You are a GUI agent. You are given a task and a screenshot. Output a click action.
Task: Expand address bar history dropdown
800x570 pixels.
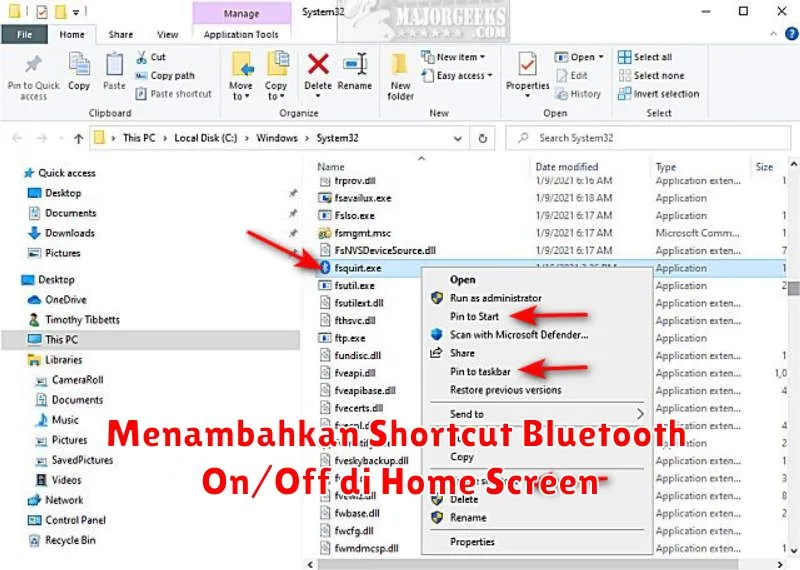(458, 138)
